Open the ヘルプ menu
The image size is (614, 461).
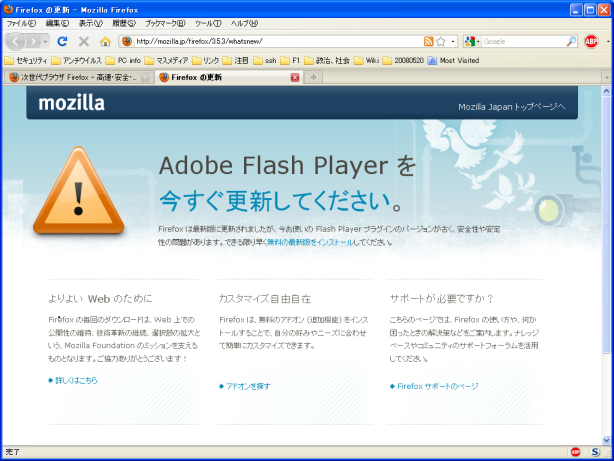244,24
